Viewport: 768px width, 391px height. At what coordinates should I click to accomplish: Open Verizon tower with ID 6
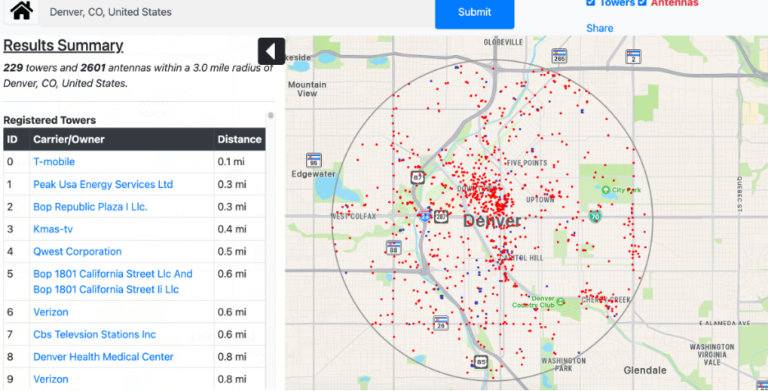pos(50,312)
